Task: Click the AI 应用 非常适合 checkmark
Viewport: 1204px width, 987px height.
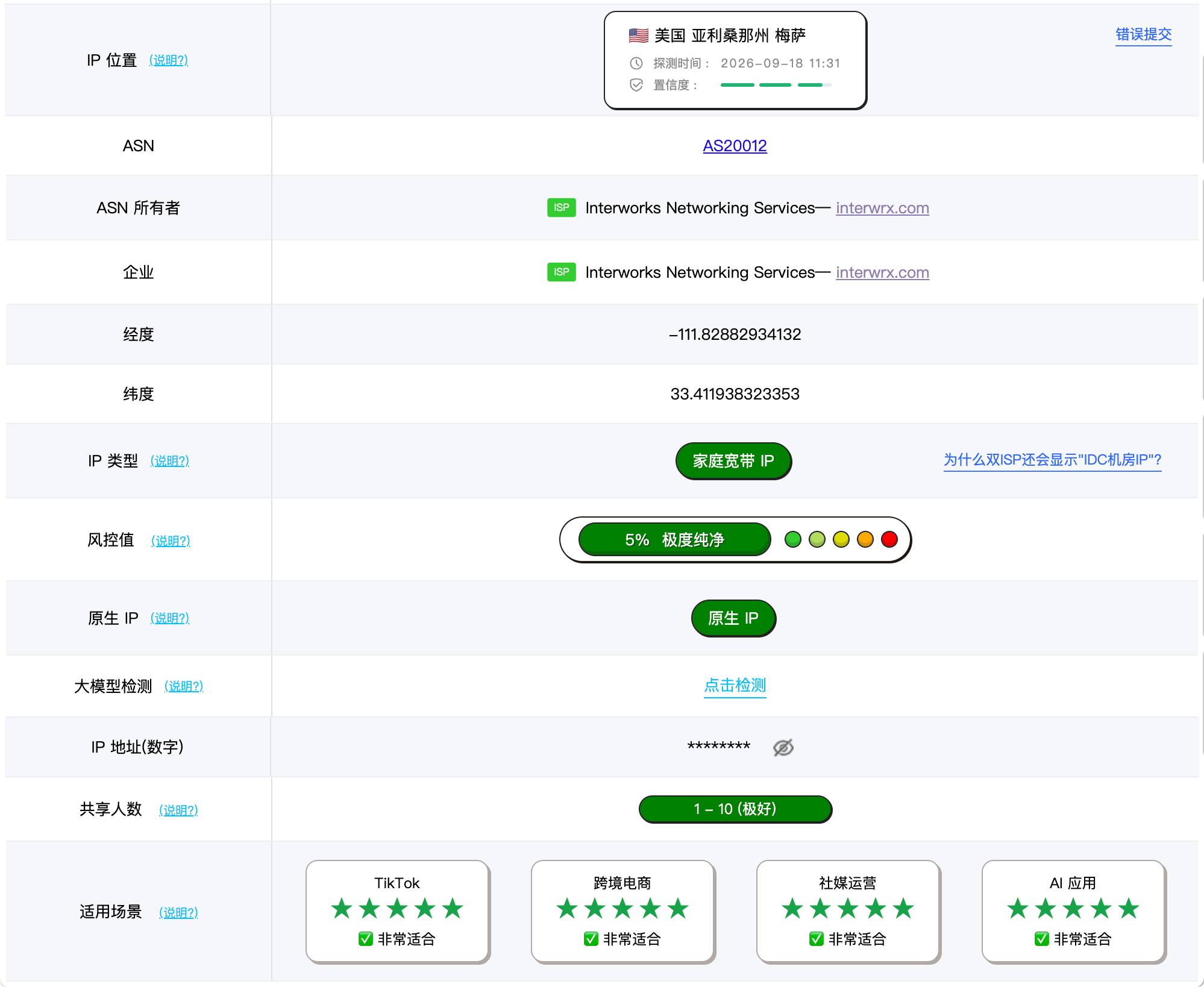Action: (x=1041, y=939)
